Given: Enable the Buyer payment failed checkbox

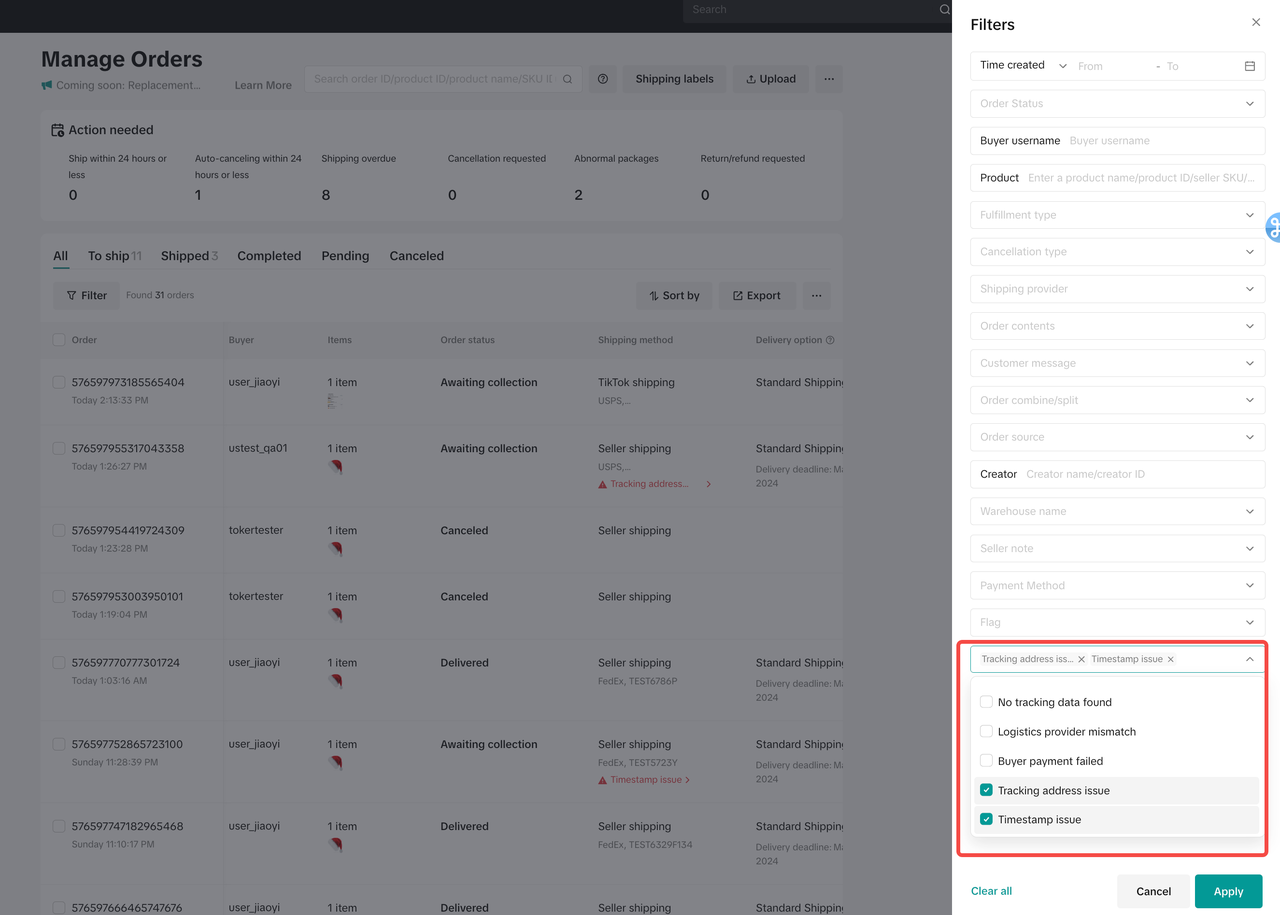Looking at the screenshot, I should click(986, 761).
